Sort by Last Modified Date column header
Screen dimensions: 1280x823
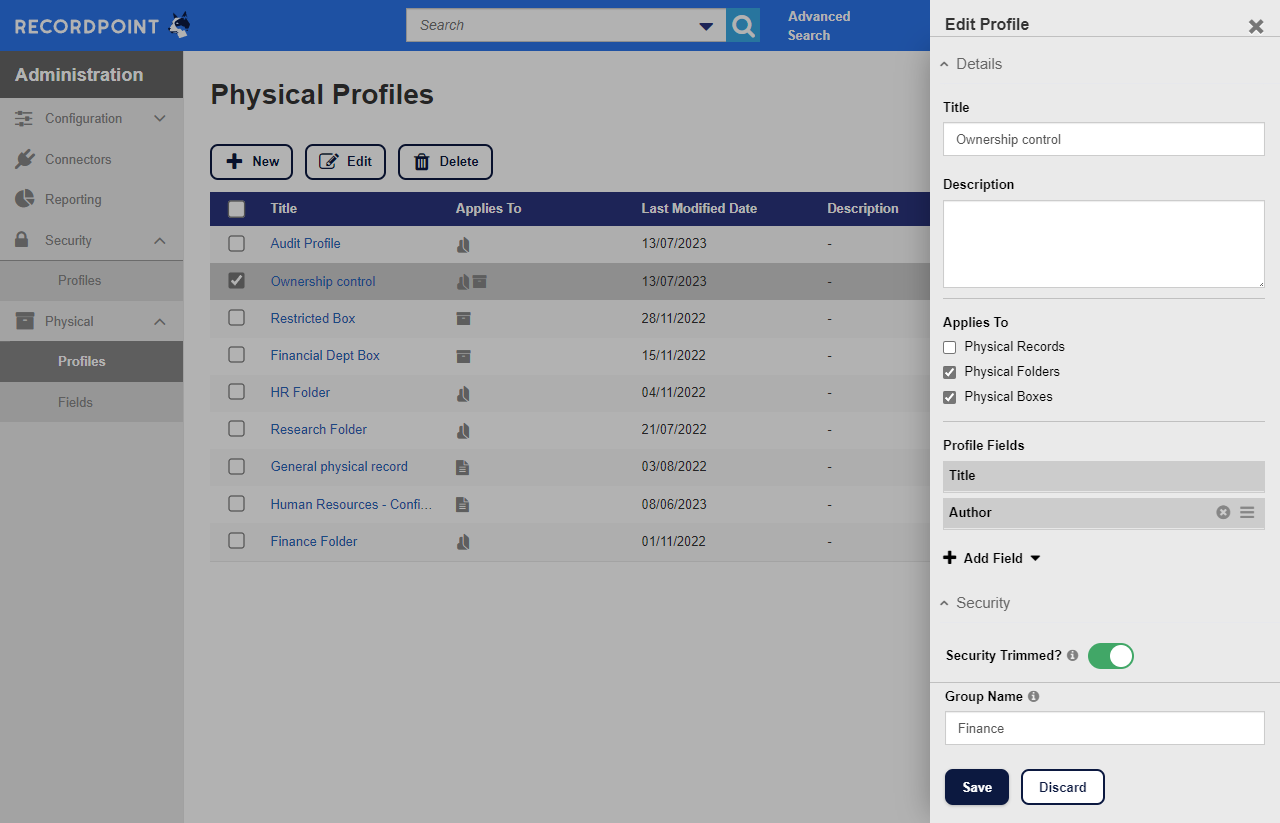(699, 209)
